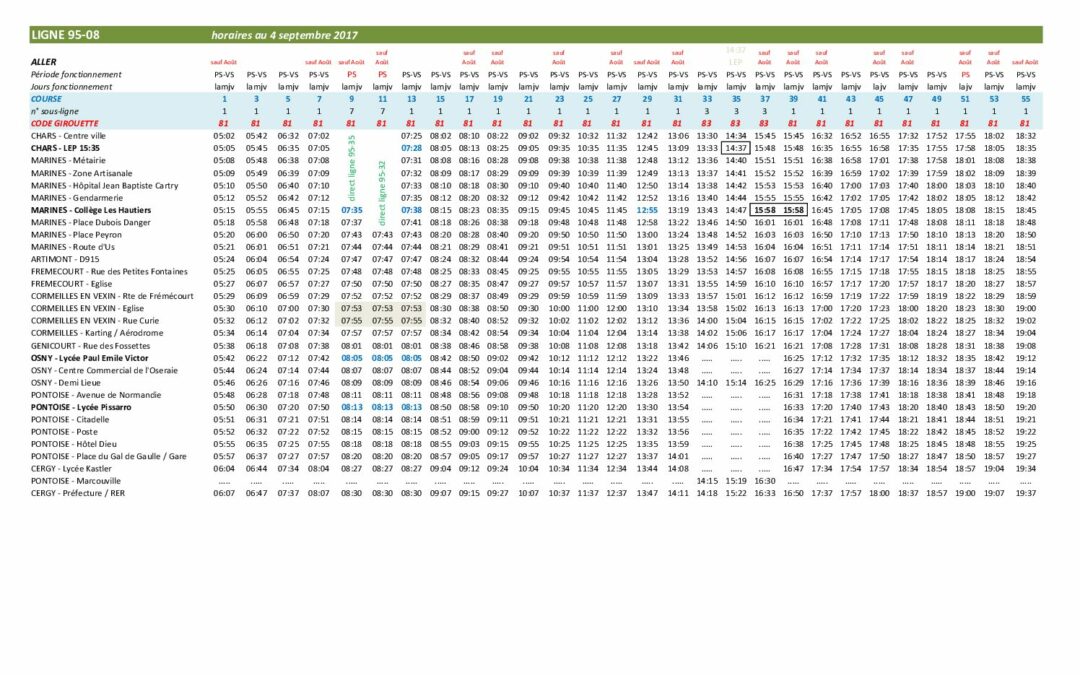1080x675 pixels.
Task: Click the ALLER direction label
Action: tap(43, 62)
